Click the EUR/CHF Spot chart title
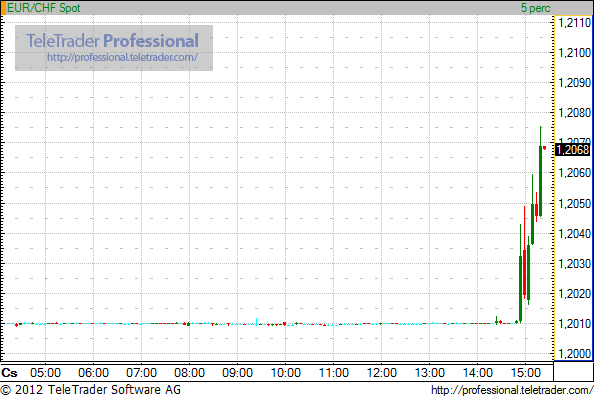 tap(44, 8)
